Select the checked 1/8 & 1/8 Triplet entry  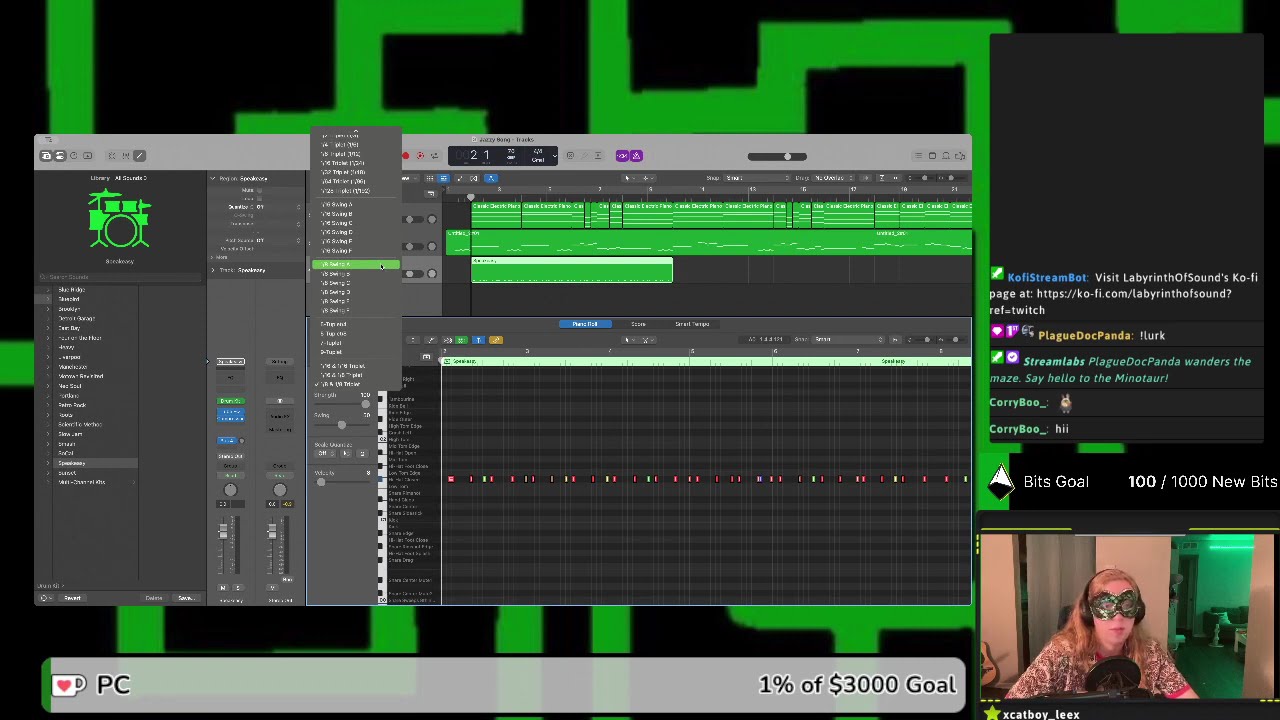[x=356, y=384]
